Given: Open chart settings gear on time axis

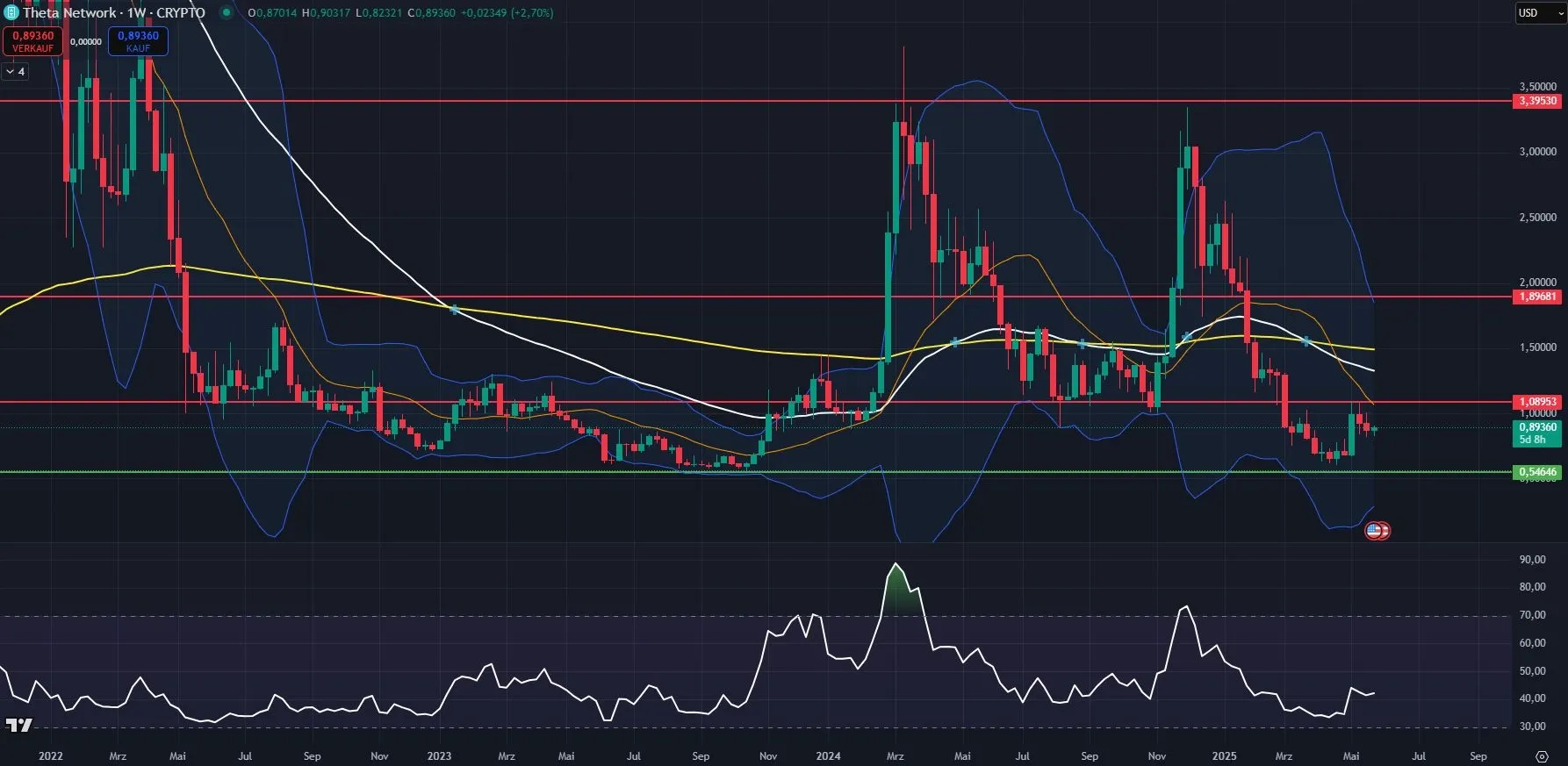Looking at the screenshot, I should [x=1542, y=755].
